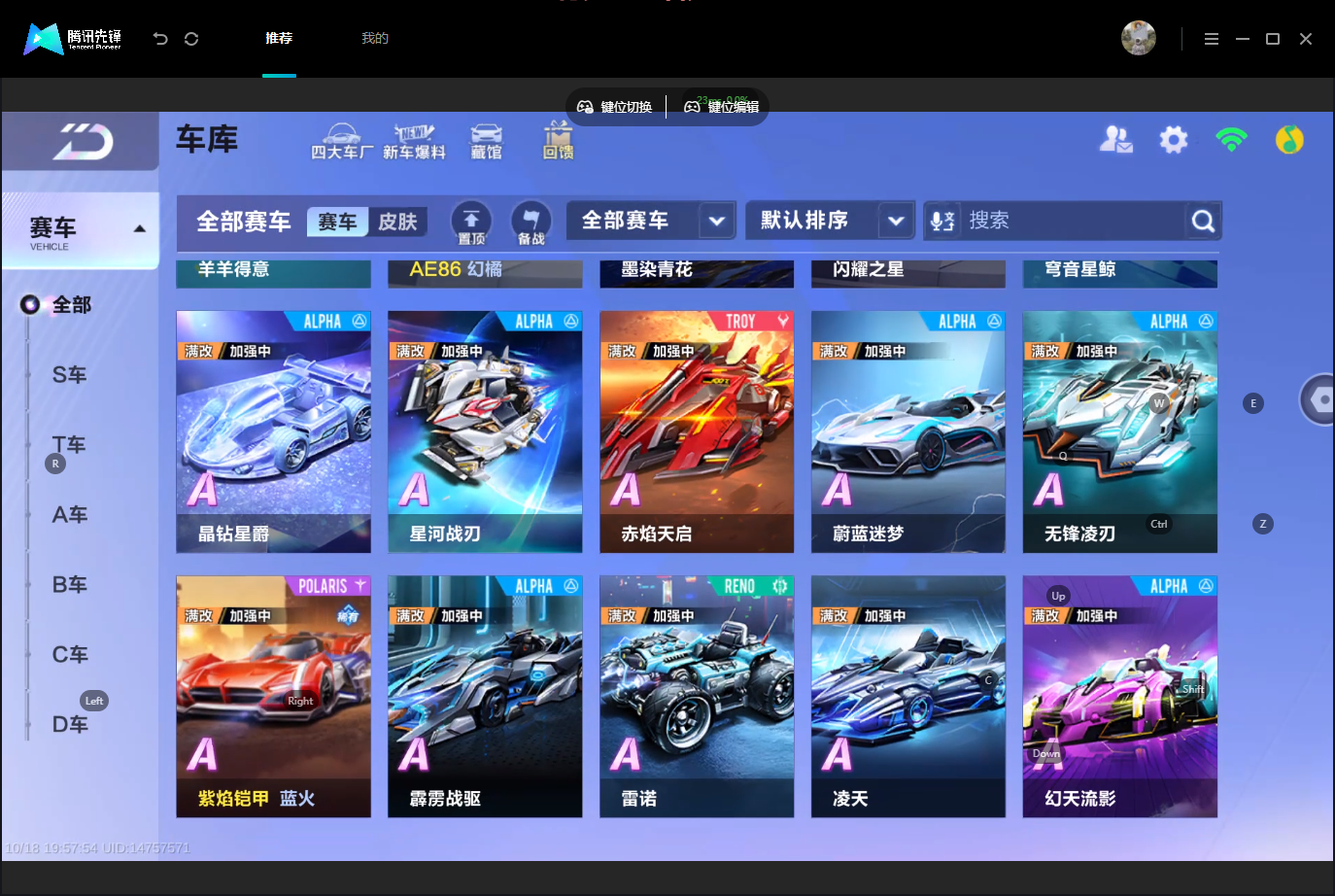This screenshot has height=896, width=1335.
Task: Open the friends icon in garage header
Action: [1115, 140]
